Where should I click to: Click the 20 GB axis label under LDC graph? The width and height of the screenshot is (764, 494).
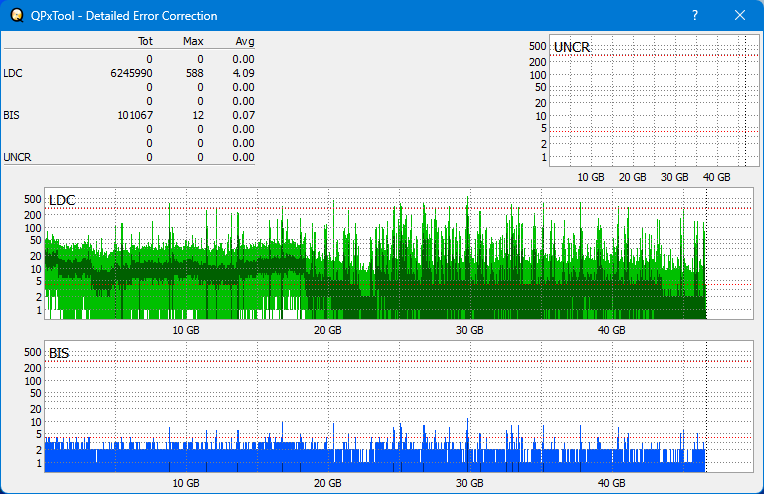[x=327, y=330]
